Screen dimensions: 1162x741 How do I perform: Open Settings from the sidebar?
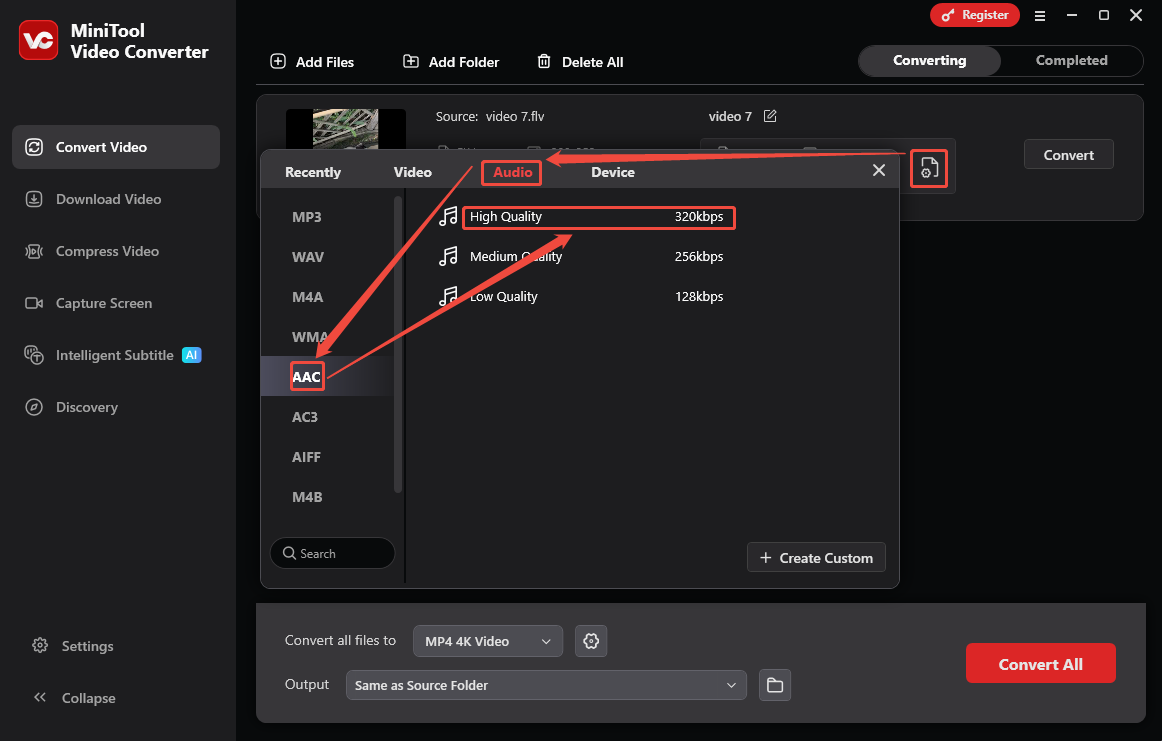pyautogui.click(x=73, y=645)
